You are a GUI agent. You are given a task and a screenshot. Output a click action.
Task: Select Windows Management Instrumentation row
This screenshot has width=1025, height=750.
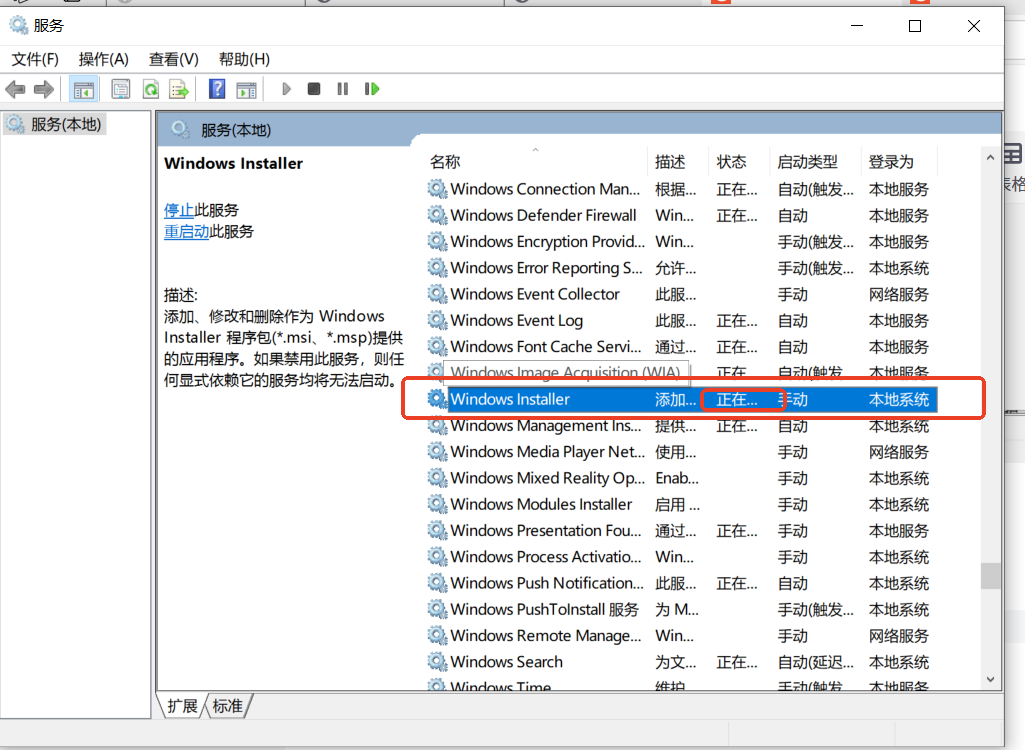682,426
